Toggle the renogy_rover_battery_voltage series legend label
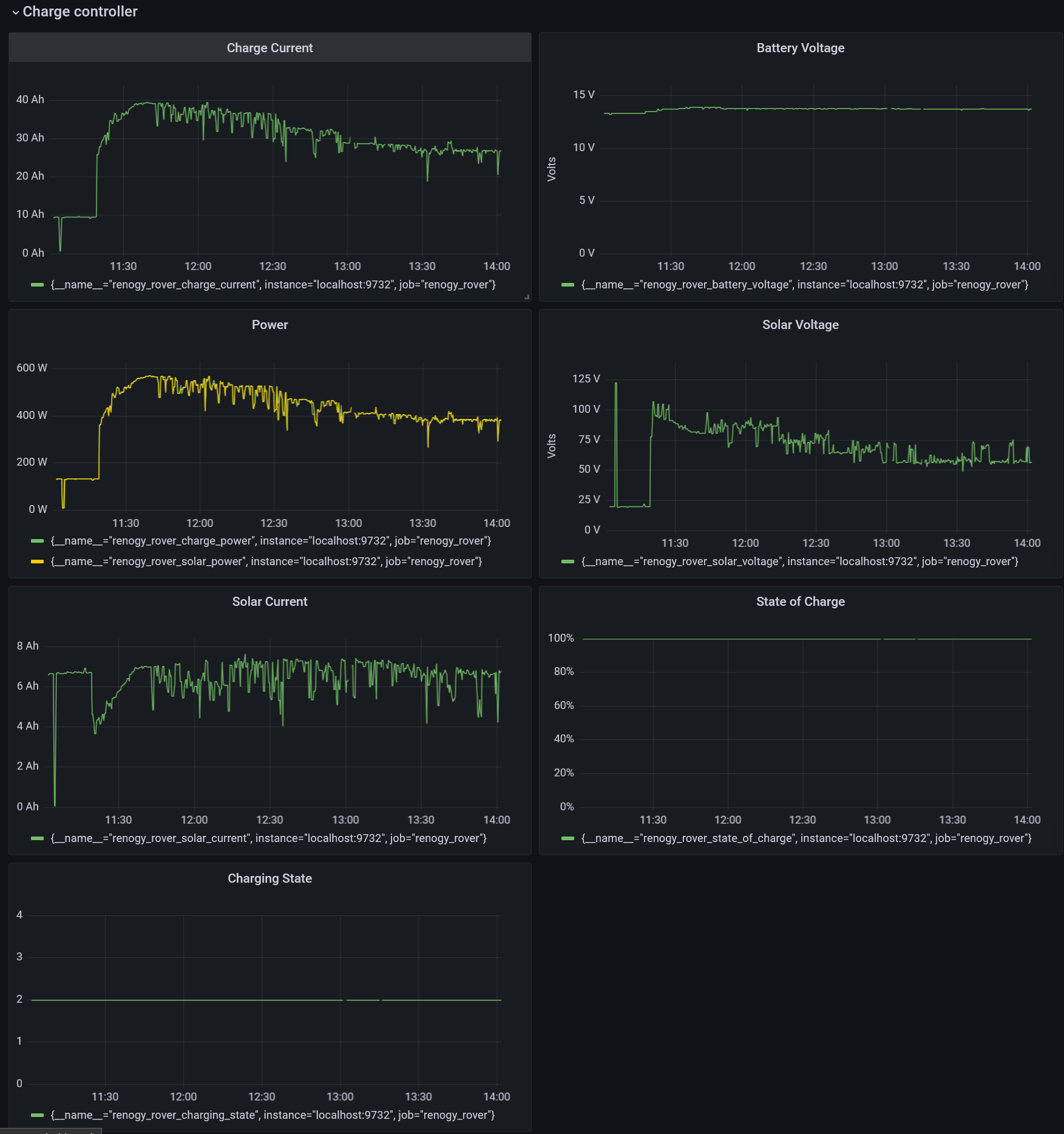Screen dimensions: 1064x1134 805,285
